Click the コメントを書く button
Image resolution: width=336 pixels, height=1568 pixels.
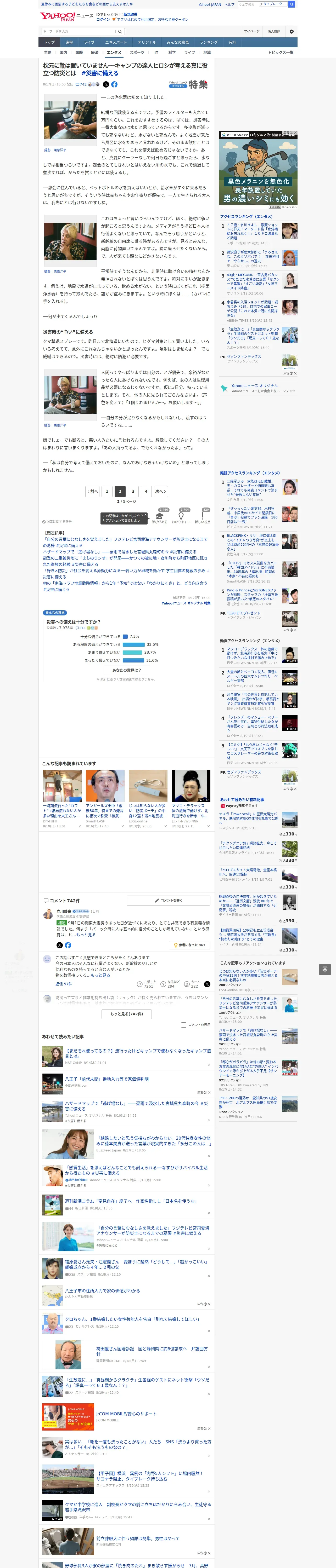169,900
